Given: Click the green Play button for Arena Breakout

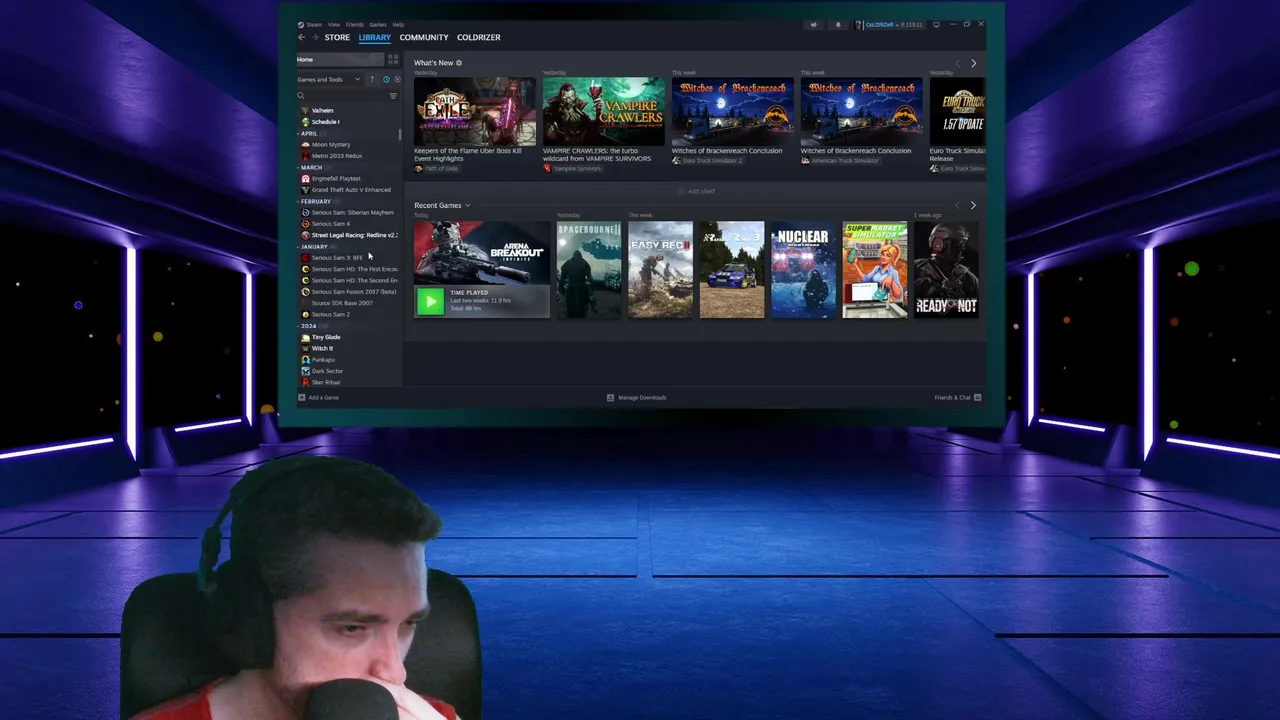Looking at the screenshot, I should [x=430, y=302].
